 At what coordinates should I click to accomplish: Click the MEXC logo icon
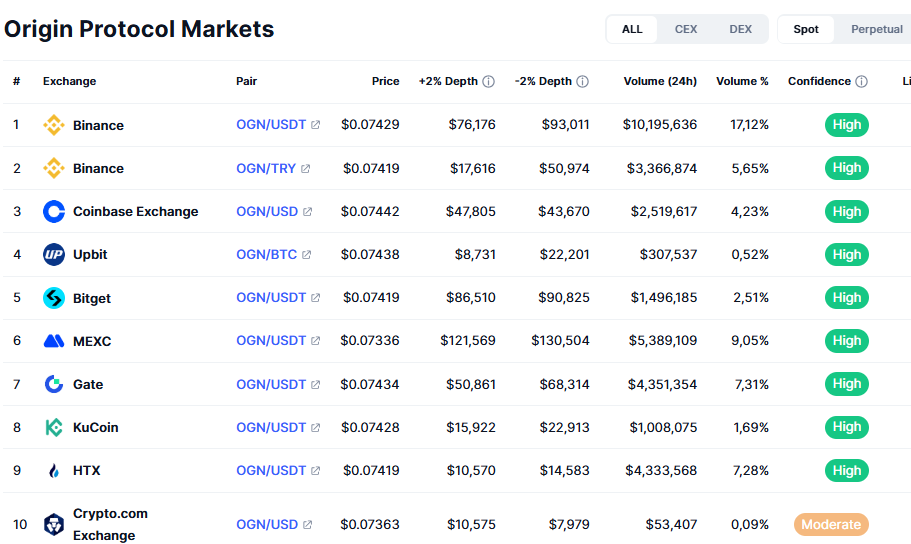(x=54, y=341)
